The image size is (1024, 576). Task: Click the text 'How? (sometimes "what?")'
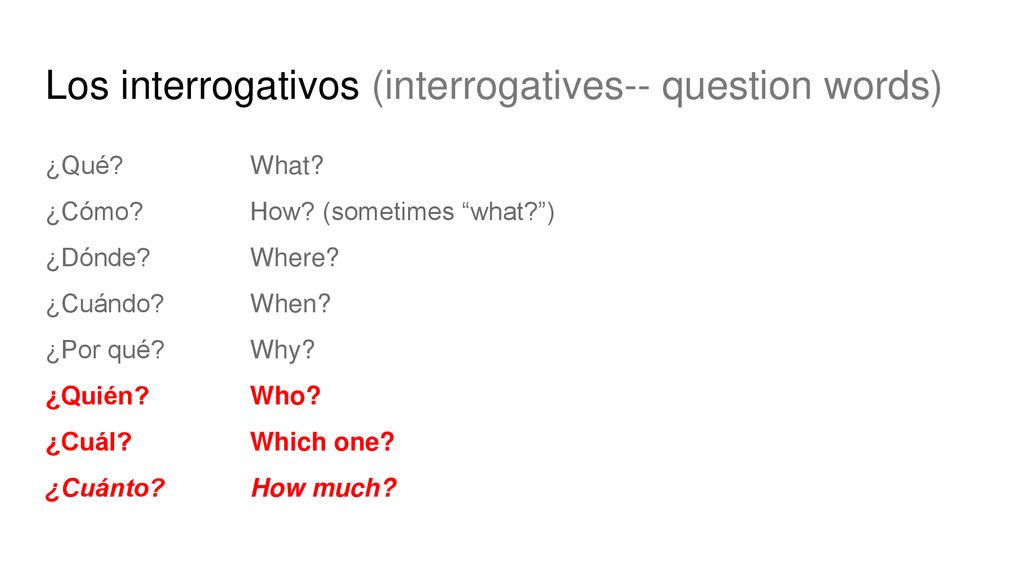pos(402,212)
